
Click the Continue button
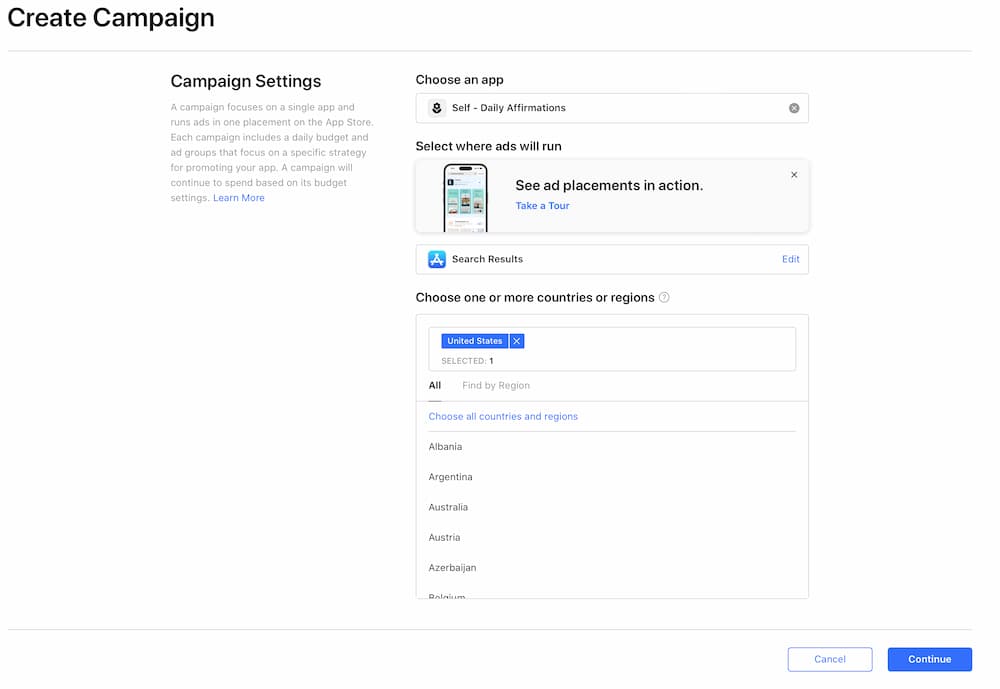(x=929, y=659)
